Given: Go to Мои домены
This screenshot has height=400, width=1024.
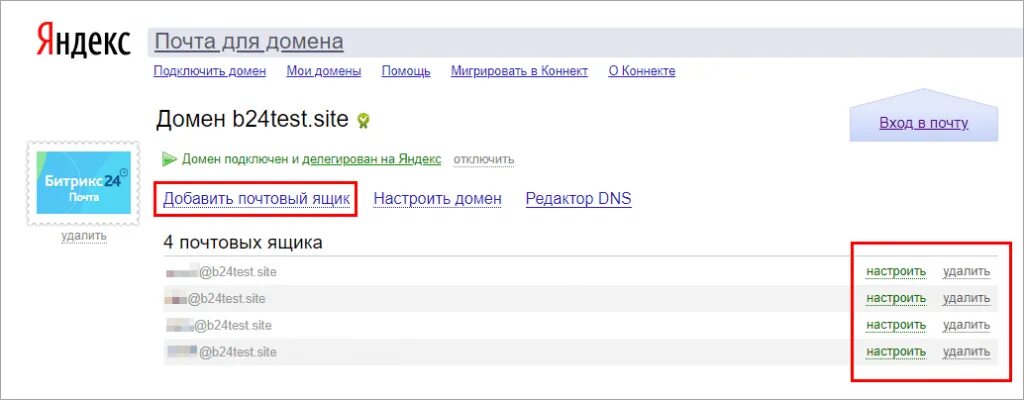Looking at the screenshot, I should 324,71.
